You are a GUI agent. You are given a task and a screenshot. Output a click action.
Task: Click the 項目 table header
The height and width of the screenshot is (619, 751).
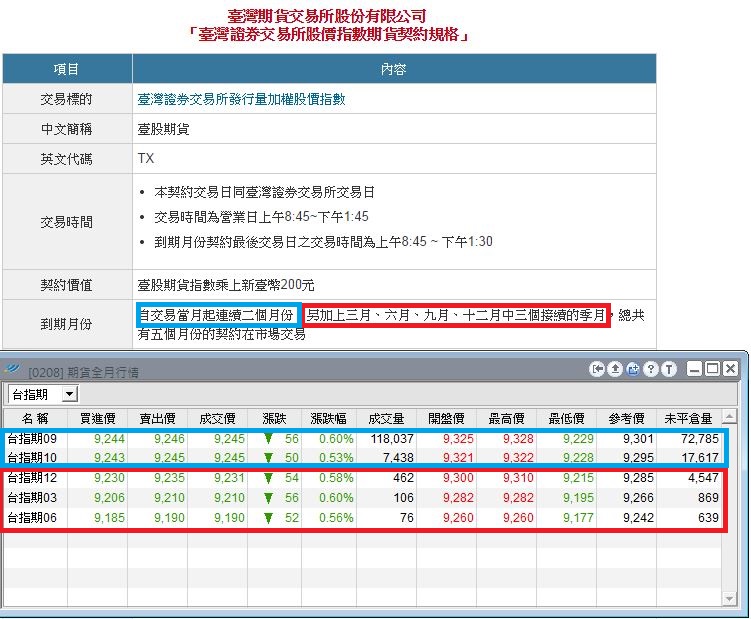pos(66,69)
